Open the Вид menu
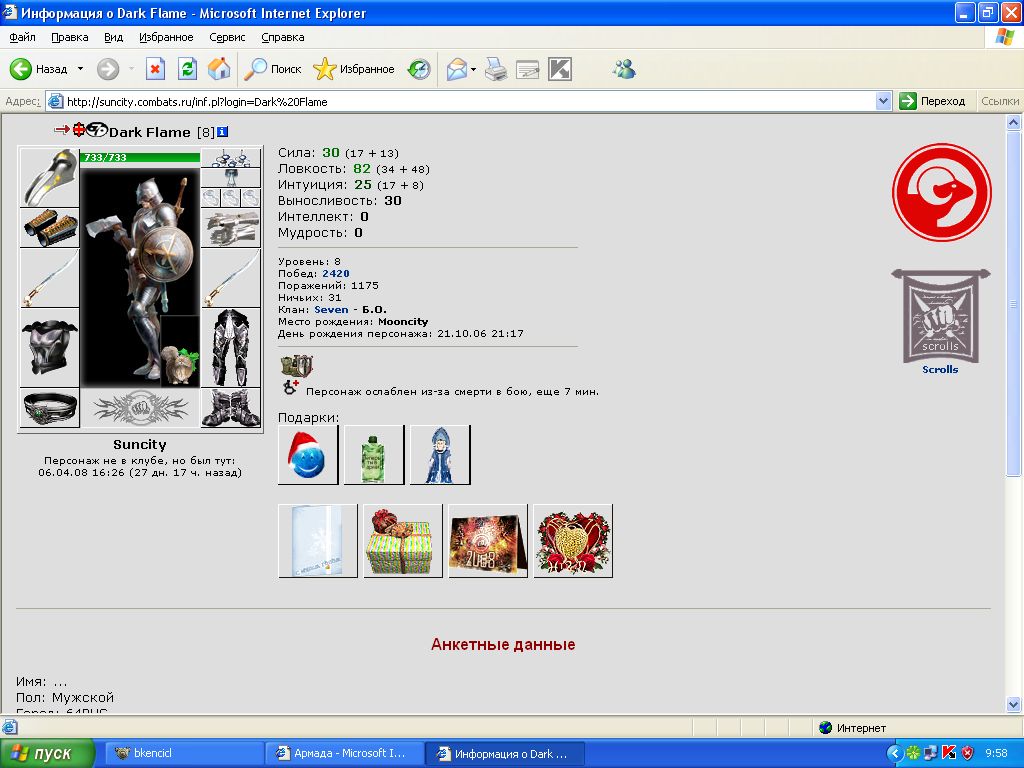Viewport: 1024px width, 768px height. 114,37
